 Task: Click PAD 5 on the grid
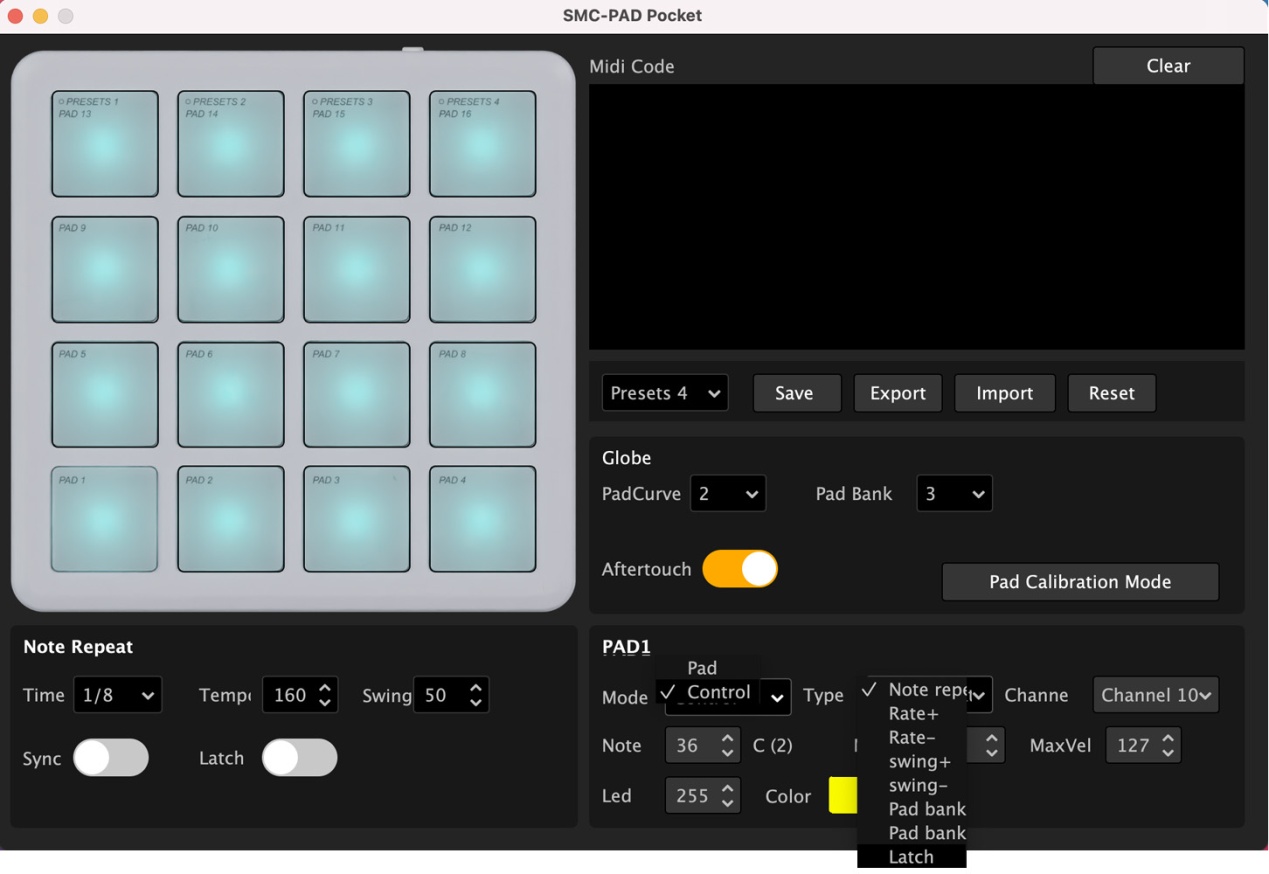click(x=105, y=394)
